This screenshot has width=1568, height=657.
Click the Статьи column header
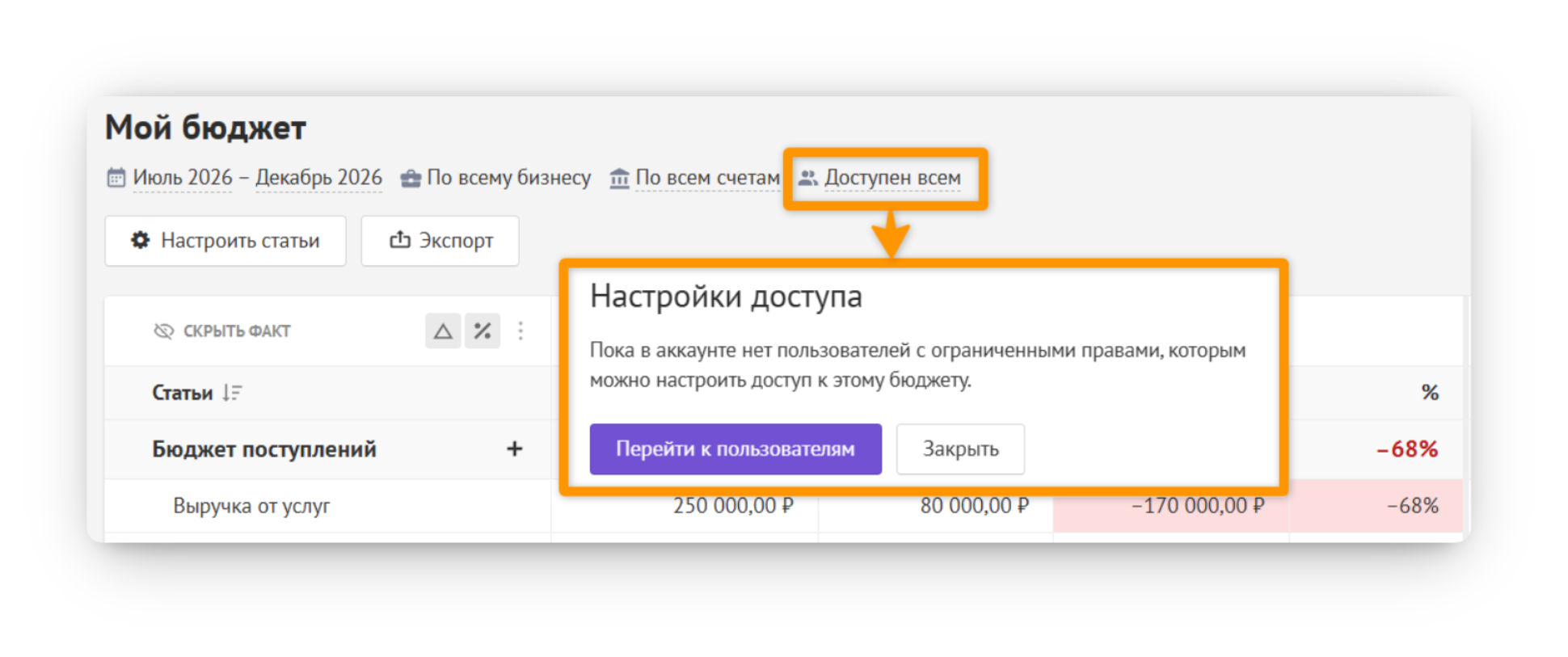[183, 393]
